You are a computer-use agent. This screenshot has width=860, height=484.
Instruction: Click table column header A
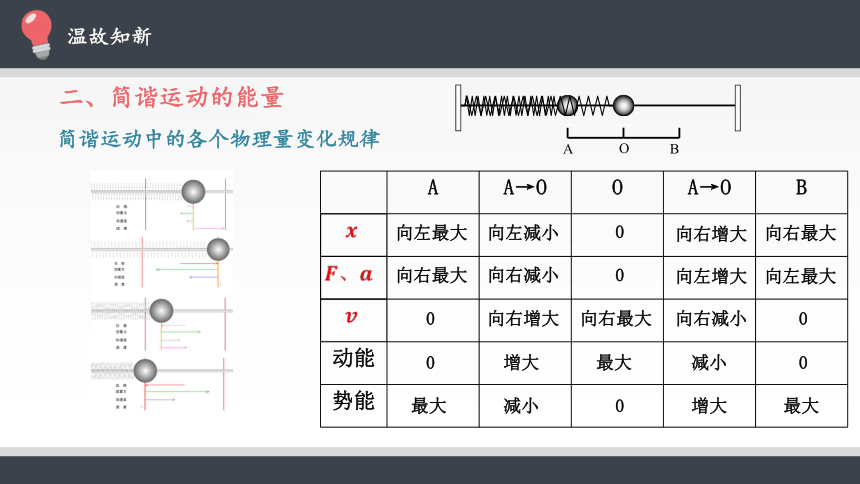pyautogui.click(x=433, y=188)
